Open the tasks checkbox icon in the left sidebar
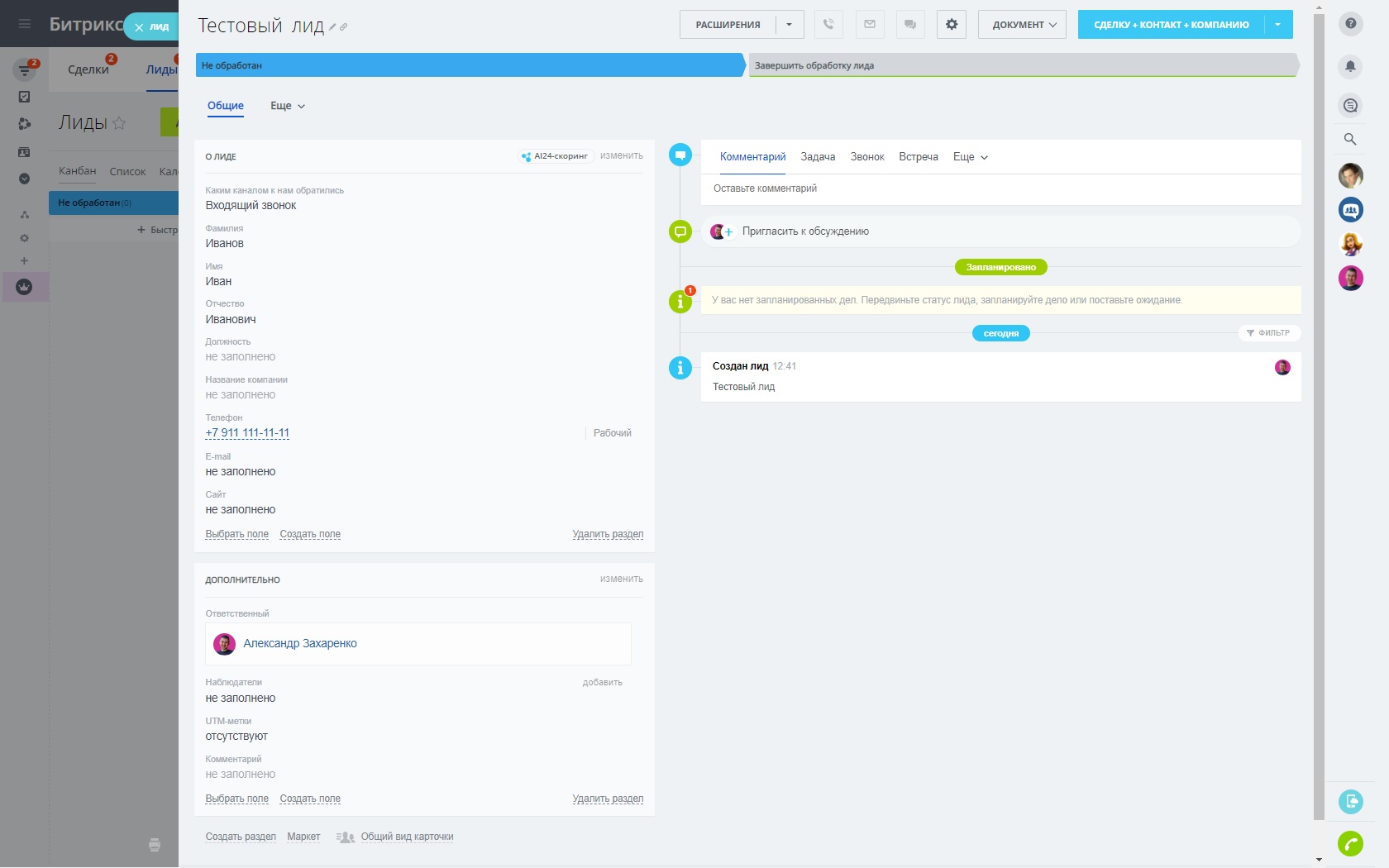The image size is (1389, 868). (x=24, y=97)
